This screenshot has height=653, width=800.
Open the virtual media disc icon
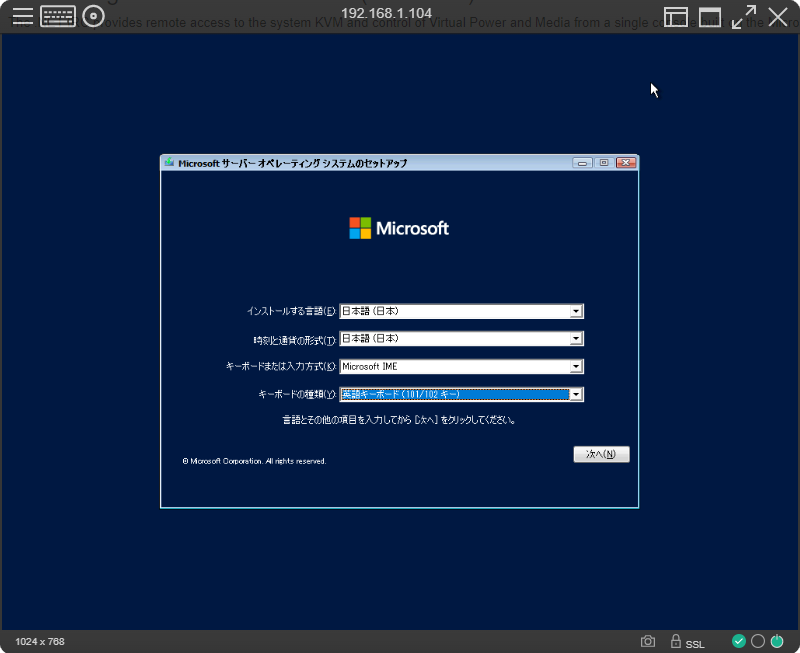click(93, 16)
